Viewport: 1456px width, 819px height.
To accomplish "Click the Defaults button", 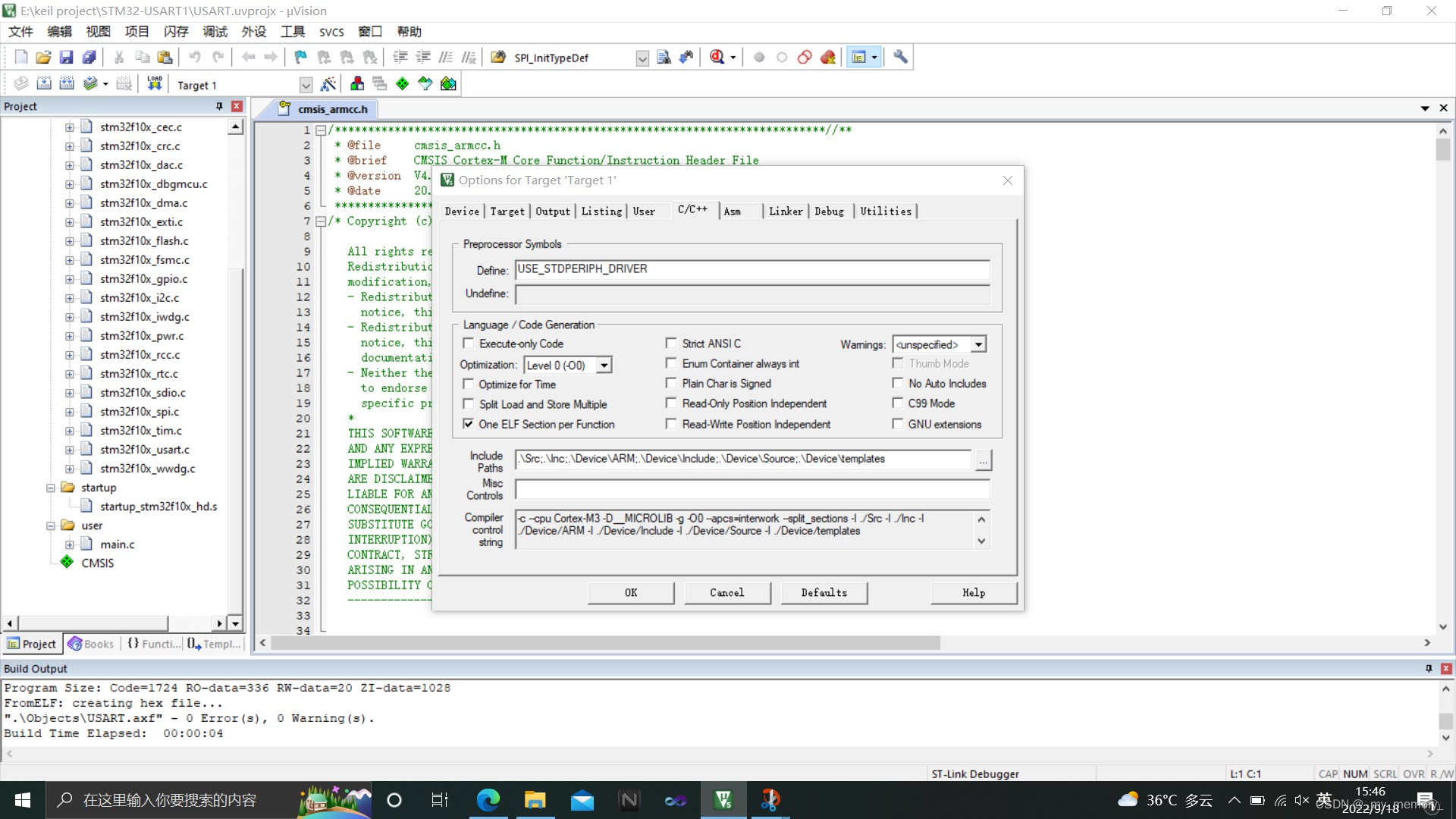I will (824, 593).
